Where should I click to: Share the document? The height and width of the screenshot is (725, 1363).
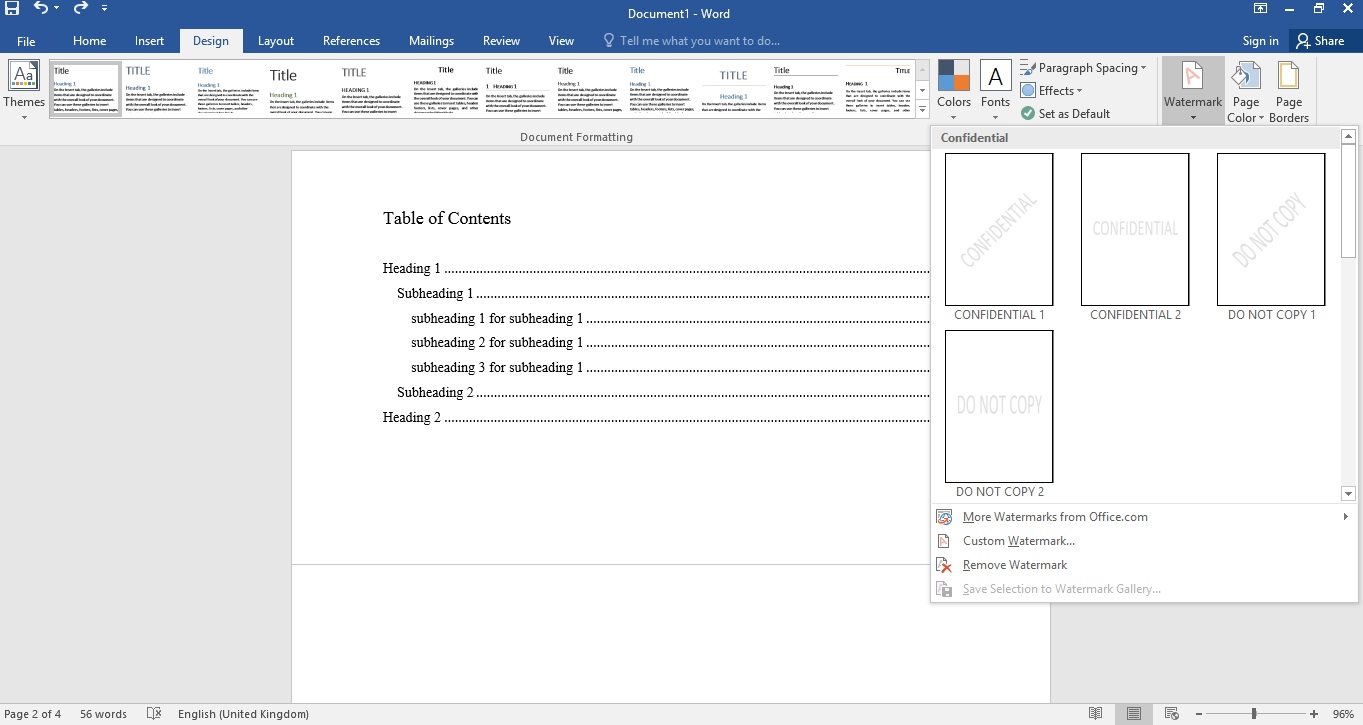pos(1319,41)
